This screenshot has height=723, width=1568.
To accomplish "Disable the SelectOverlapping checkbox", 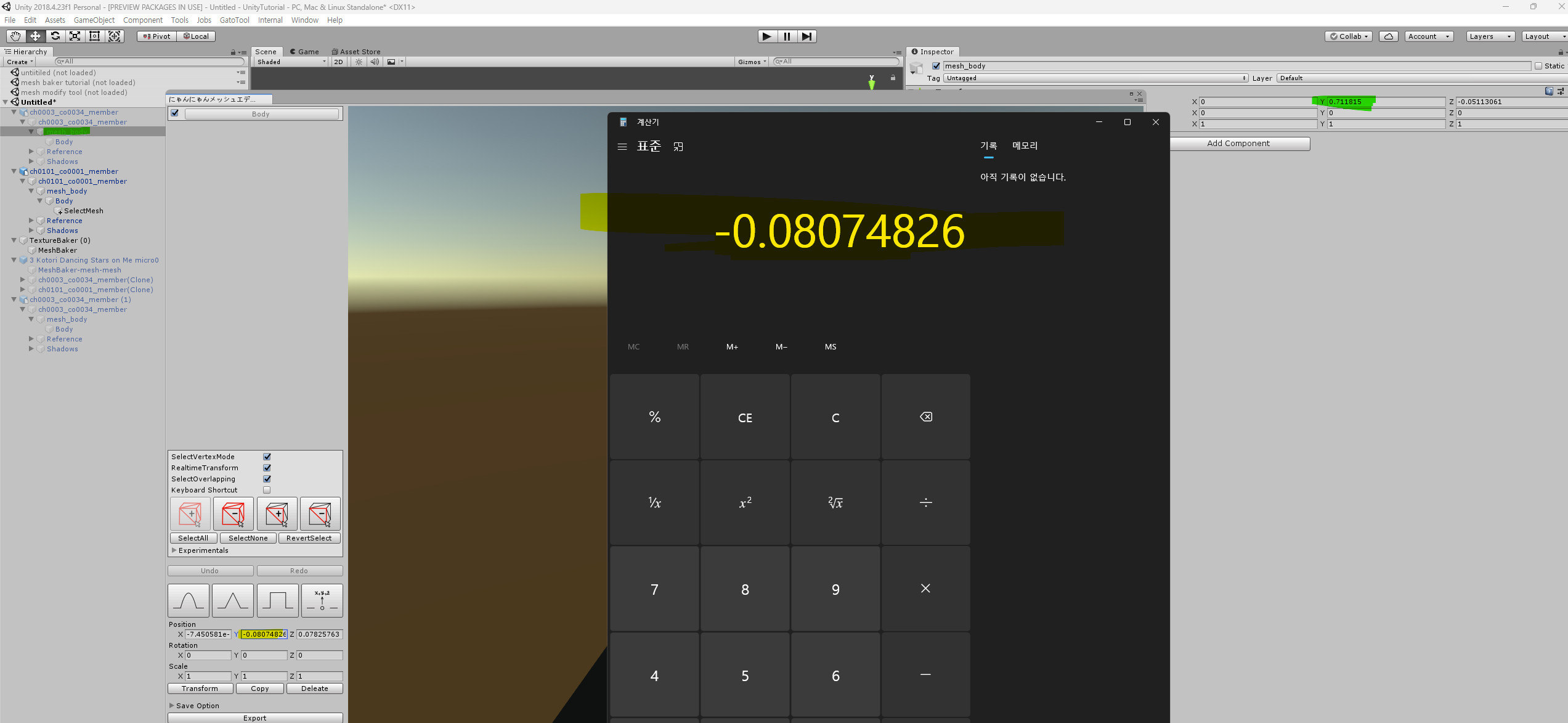I will [267, 479].
